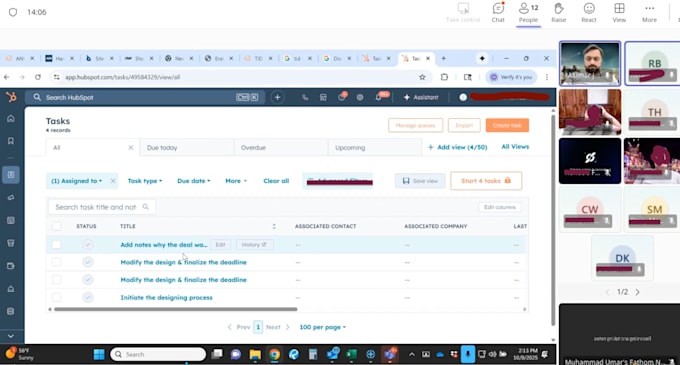Open File Explorer from taskbar
680x365 pixels.
[255, 355]
